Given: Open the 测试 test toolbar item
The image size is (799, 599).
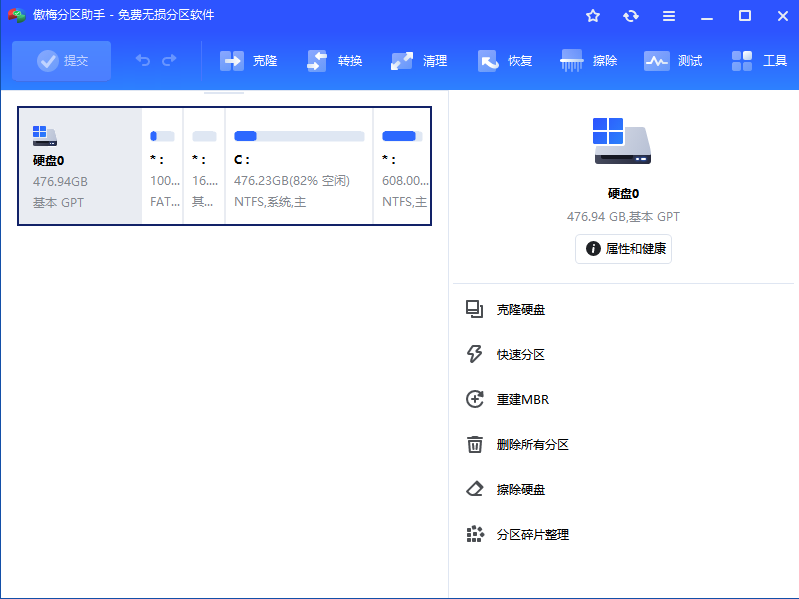Looking at the screenshot, I should click(673, 61).
